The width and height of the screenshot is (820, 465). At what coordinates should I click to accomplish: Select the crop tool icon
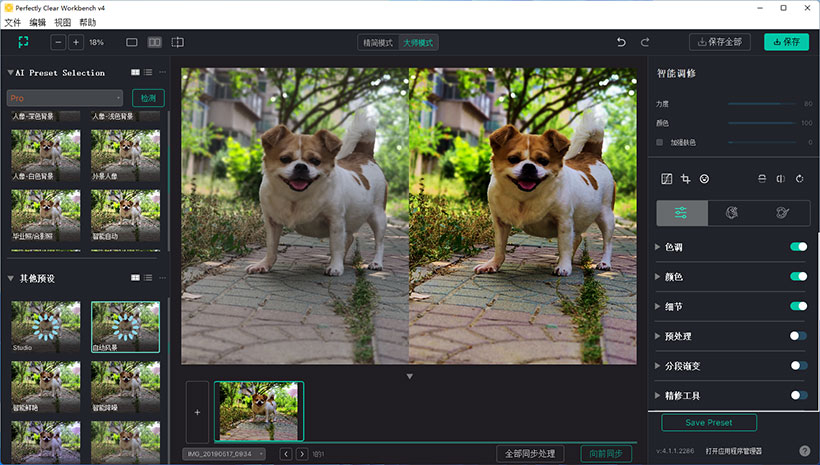pos(685,179)
